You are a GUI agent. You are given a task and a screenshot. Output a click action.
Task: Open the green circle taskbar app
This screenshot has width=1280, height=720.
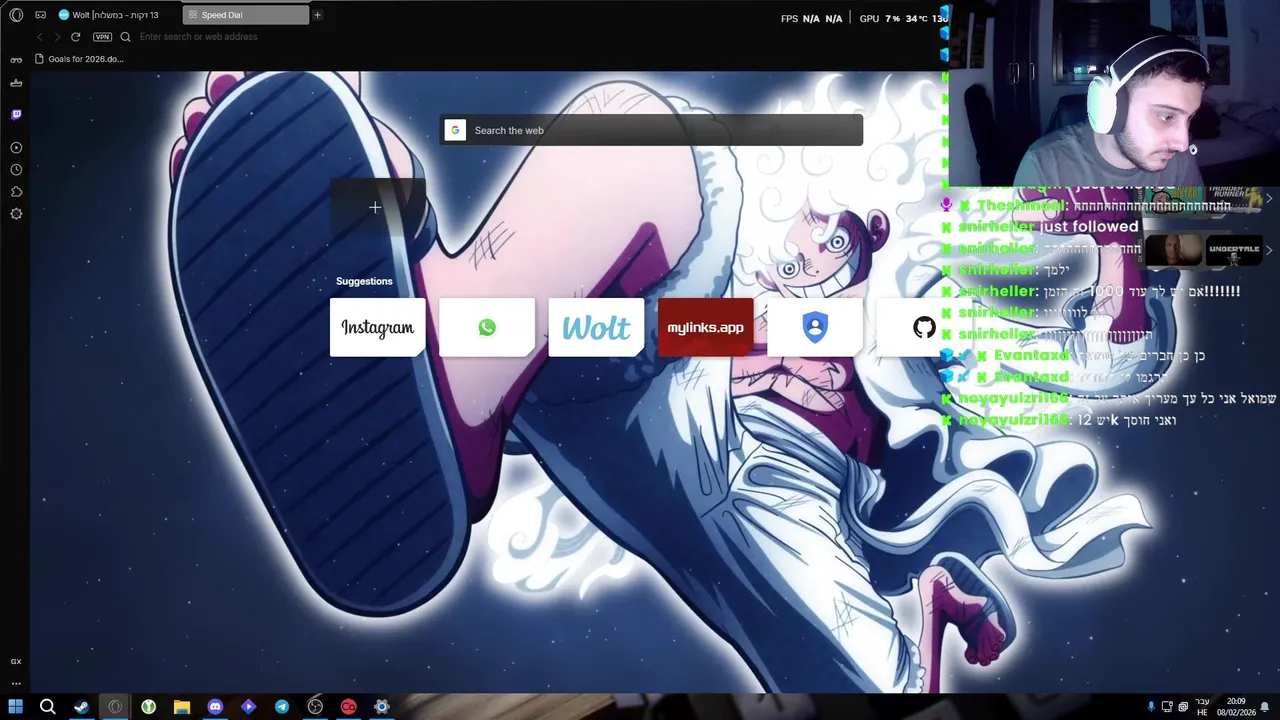tap(148, 706)
